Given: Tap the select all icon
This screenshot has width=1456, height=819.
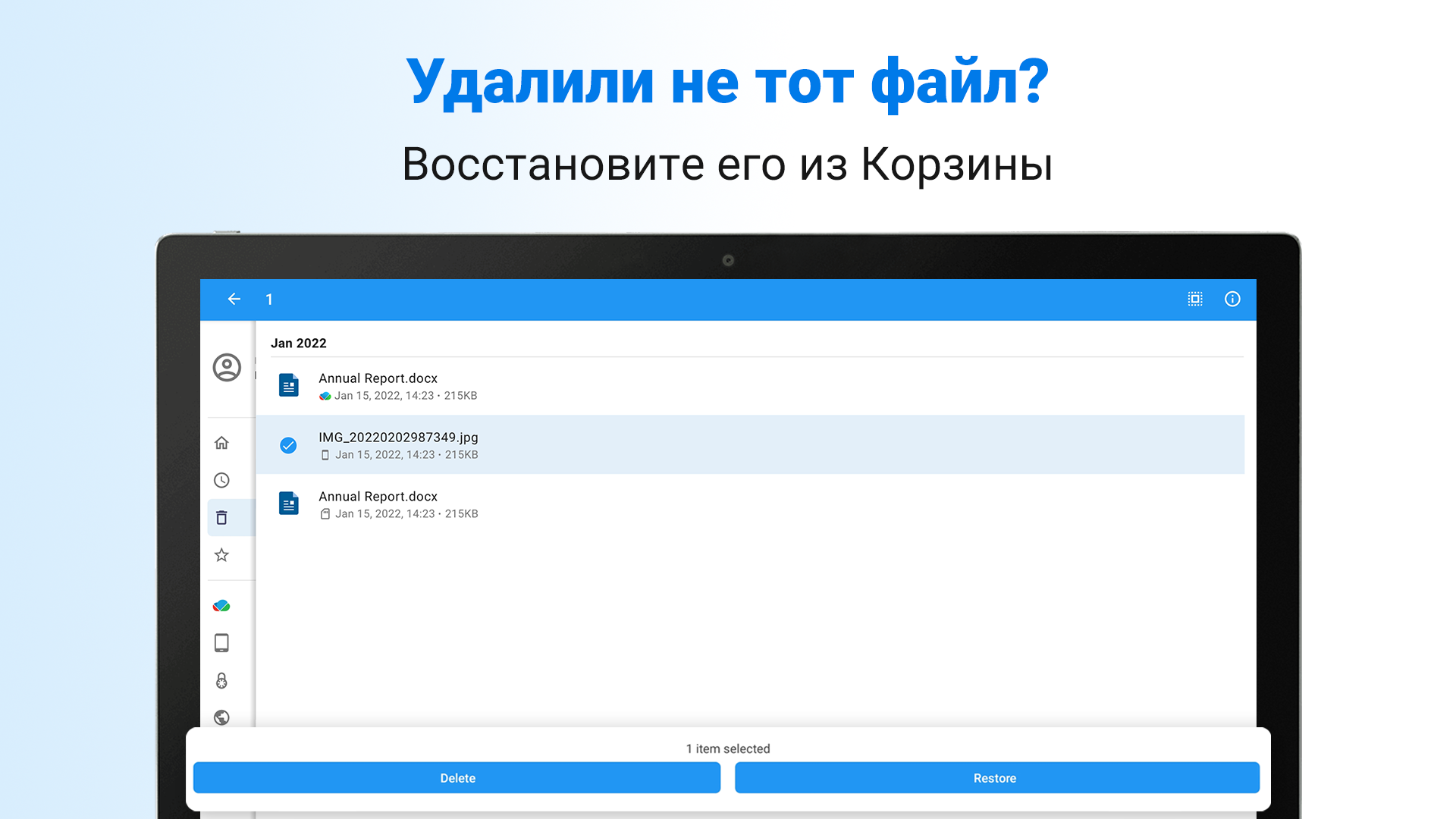Looking at the screenshot, I should pos(1195,300).
